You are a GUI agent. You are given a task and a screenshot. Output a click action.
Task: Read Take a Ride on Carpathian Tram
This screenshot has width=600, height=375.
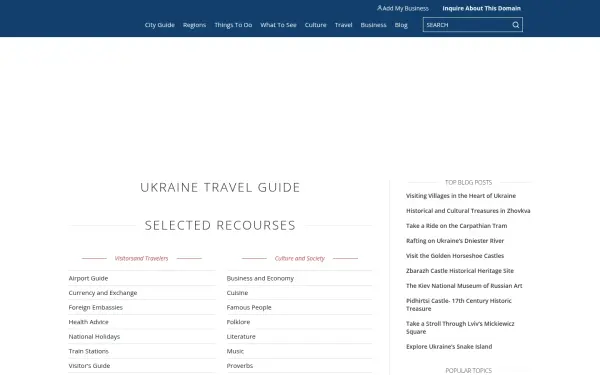tap(457, 226)
